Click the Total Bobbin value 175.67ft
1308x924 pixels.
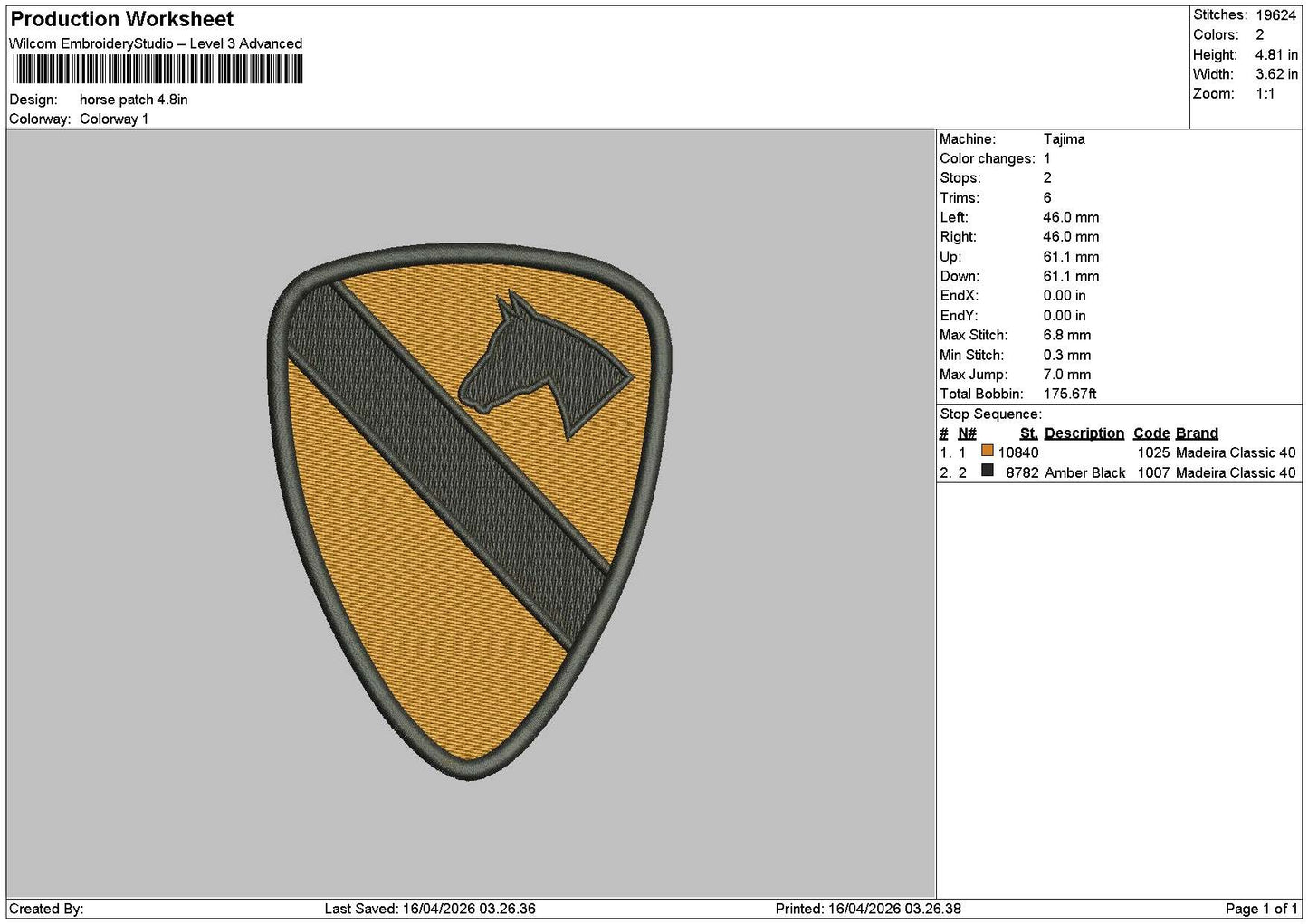tap(1070, 394)
